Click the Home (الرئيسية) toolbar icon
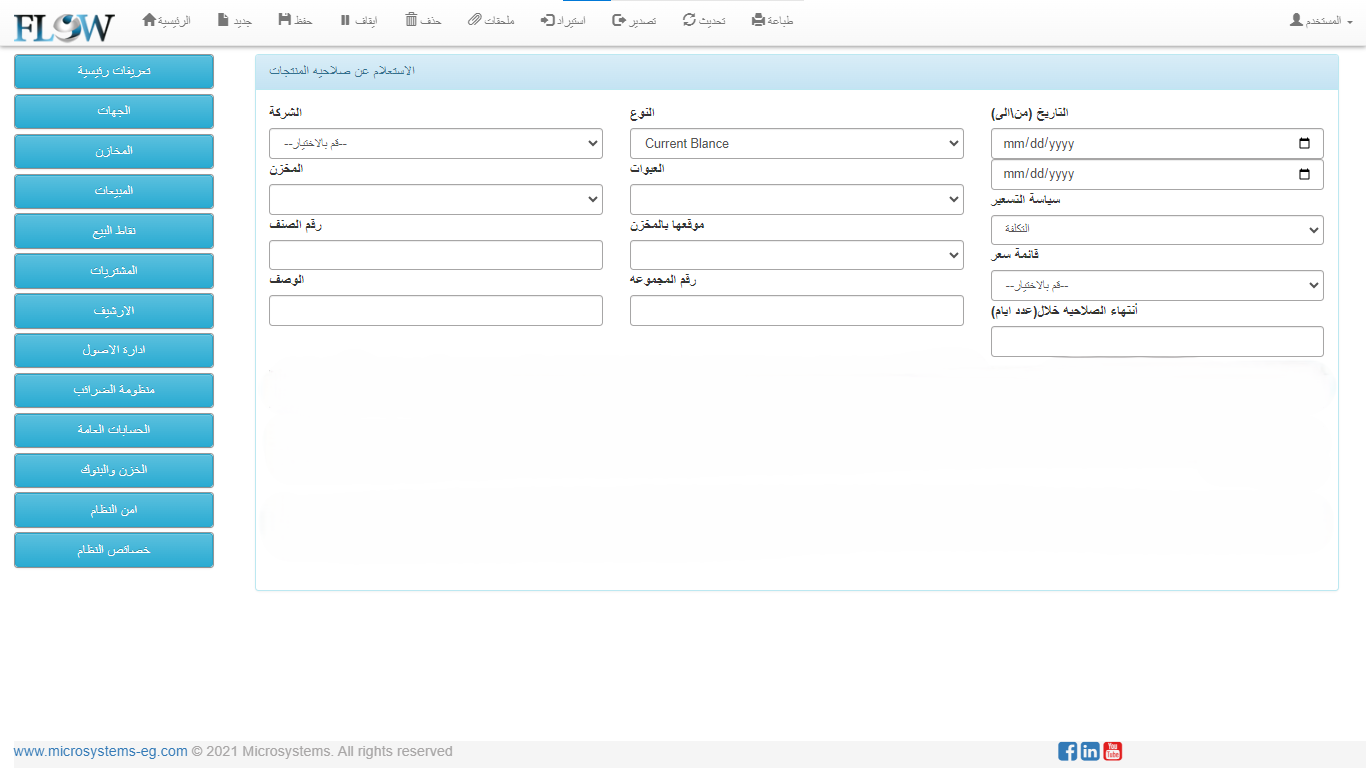Screen dimensions: 1366x768 [150, 20]
